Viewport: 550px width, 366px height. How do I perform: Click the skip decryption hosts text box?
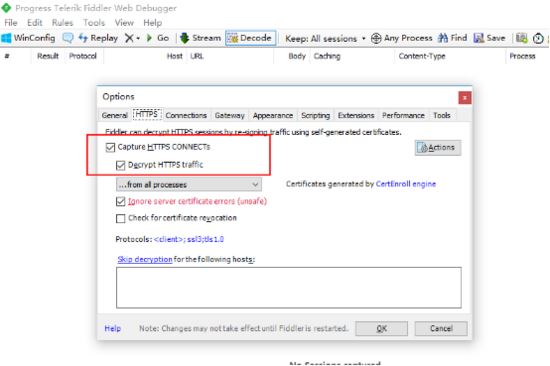pyautogui.click(x=289, y=288)
